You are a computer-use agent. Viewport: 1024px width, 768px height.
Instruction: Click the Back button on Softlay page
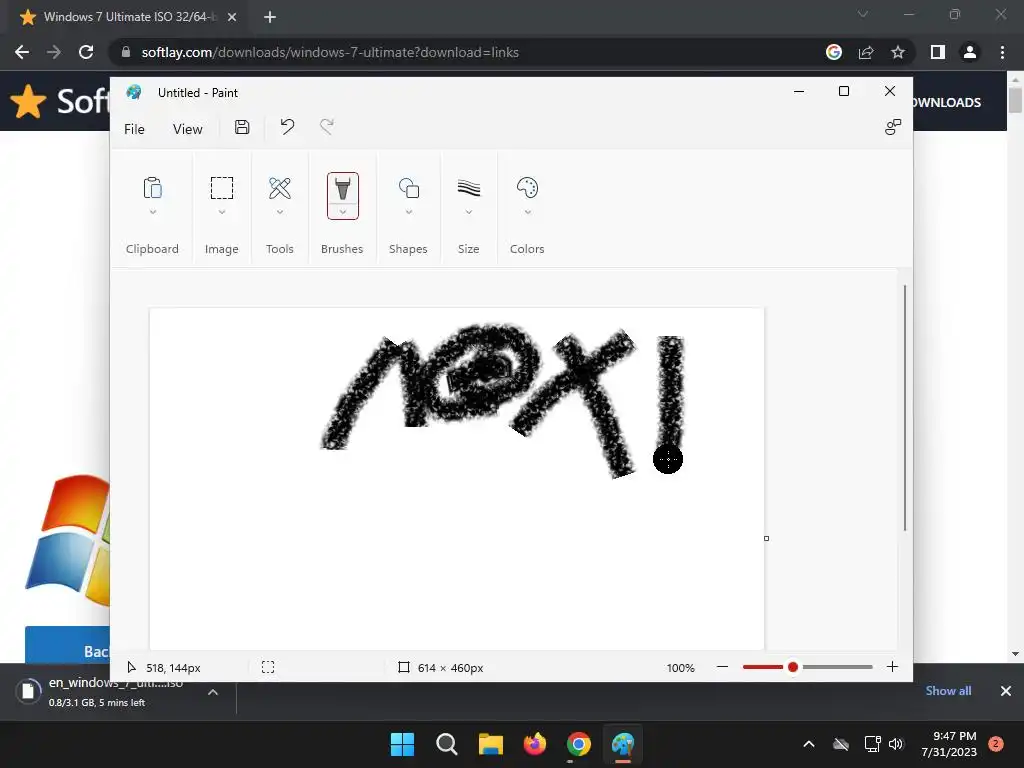click(68, 645)
